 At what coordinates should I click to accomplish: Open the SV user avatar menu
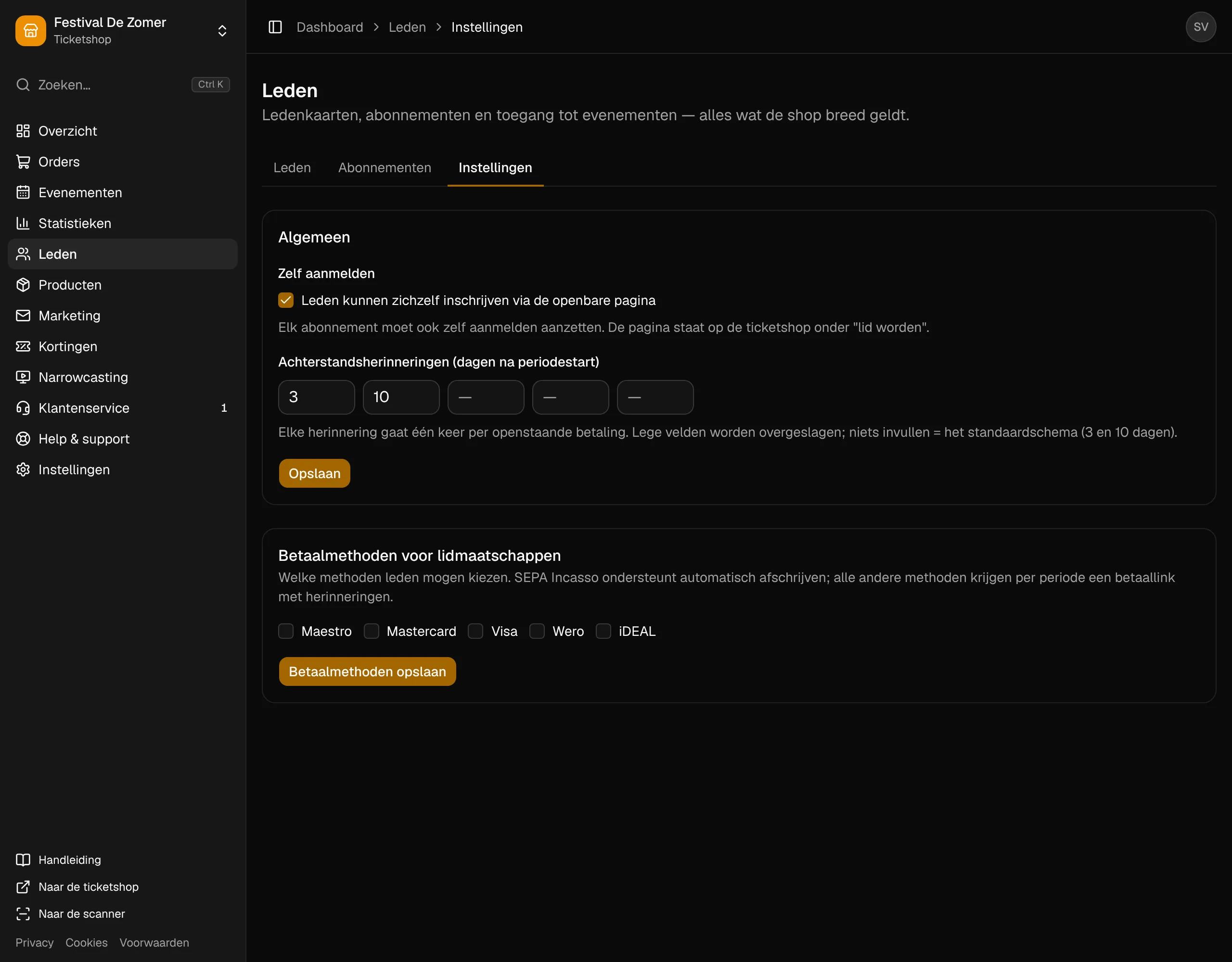pos(1200,27)
